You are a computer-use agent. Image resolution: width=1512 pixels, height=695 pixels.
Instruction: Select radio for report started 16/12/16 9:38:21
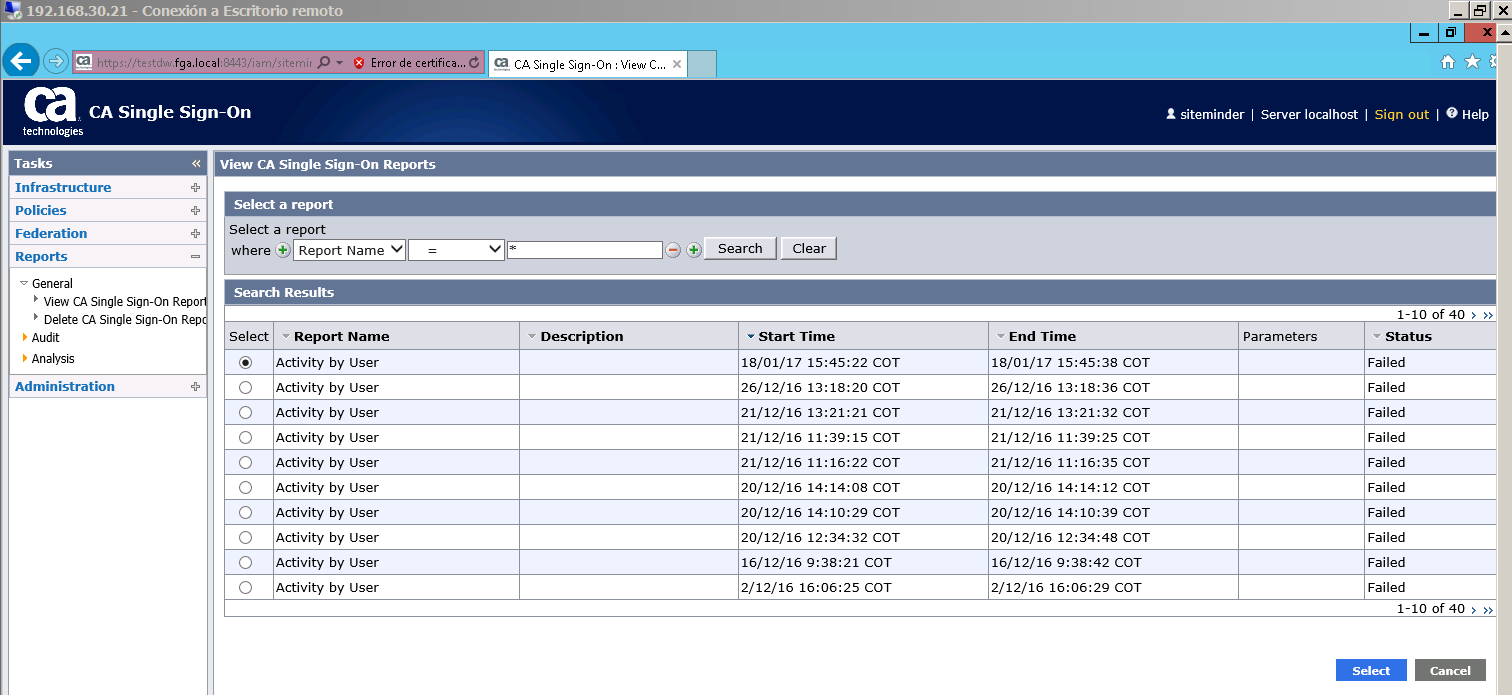pos(246,562)
